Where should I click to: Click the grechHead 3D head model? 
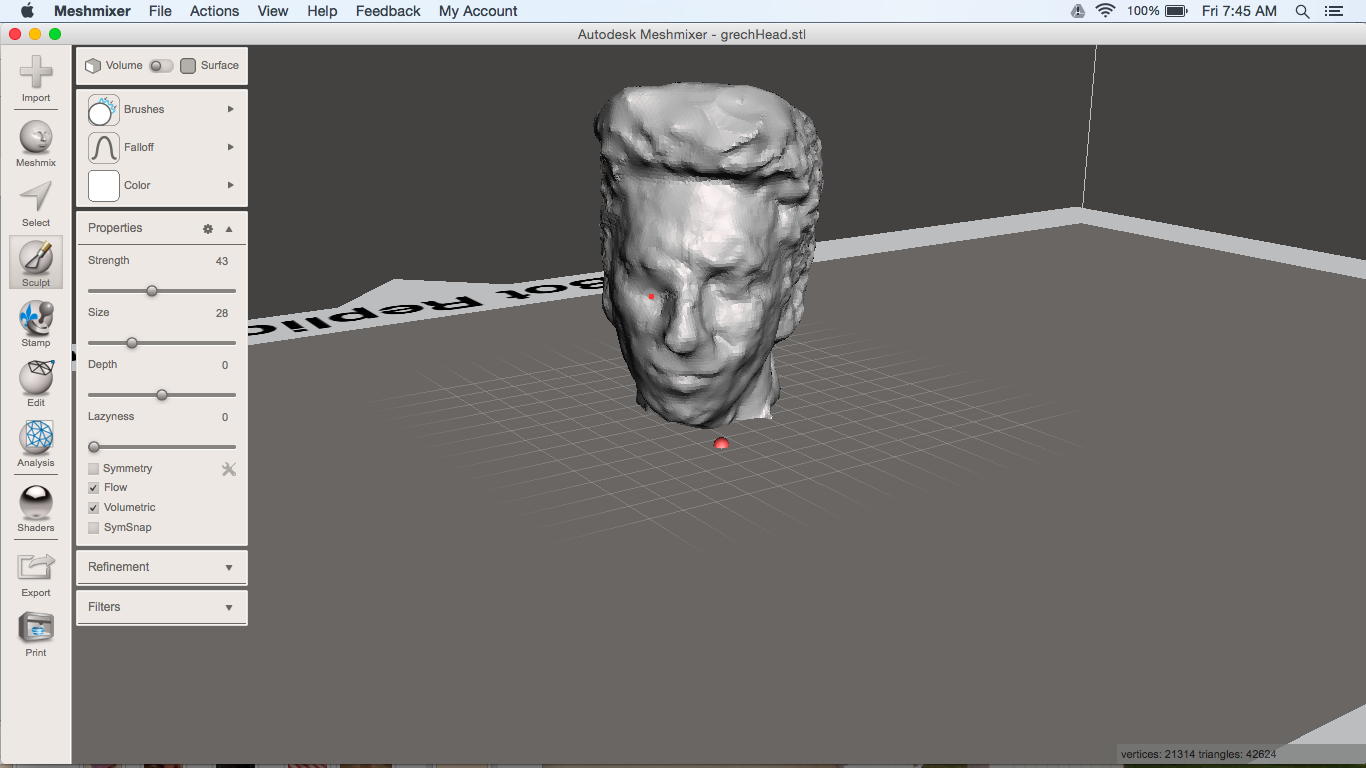[708, 253]
